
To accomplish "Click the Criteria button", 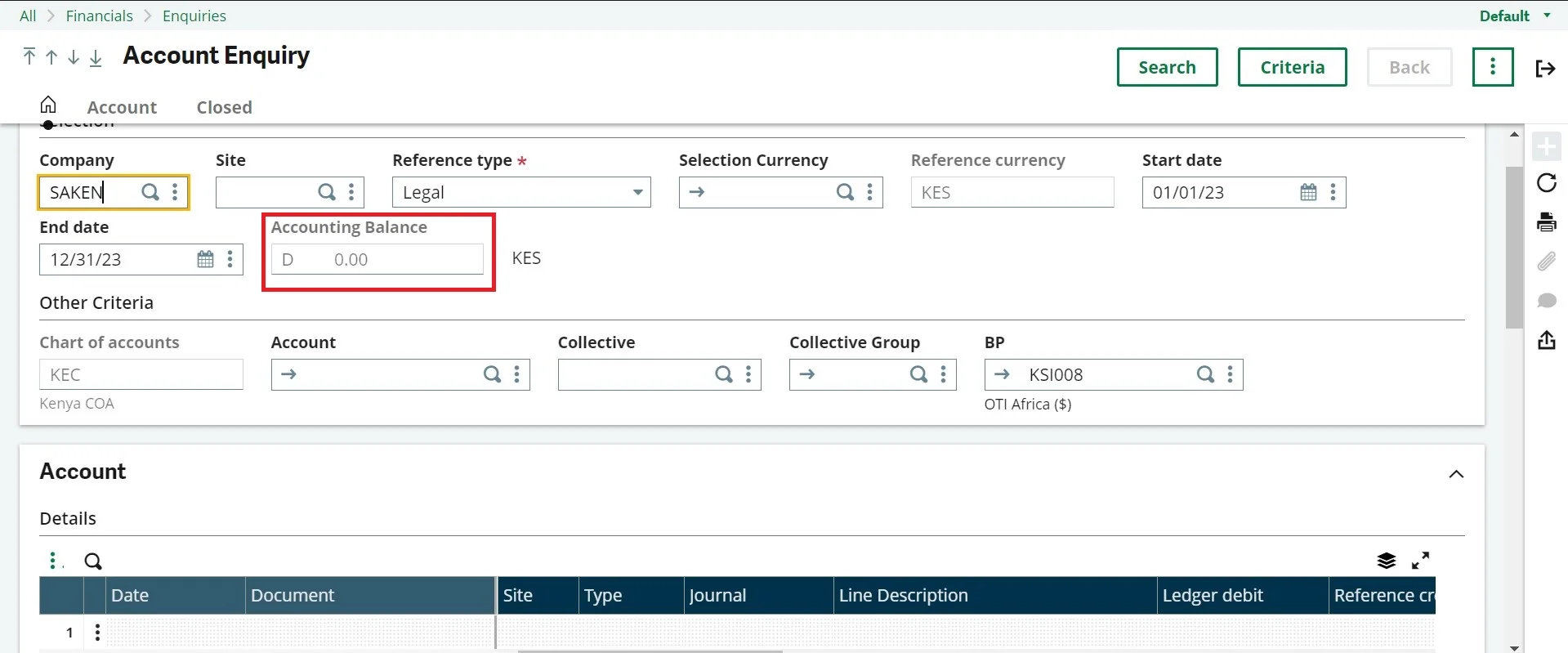I will point(1292,67).
